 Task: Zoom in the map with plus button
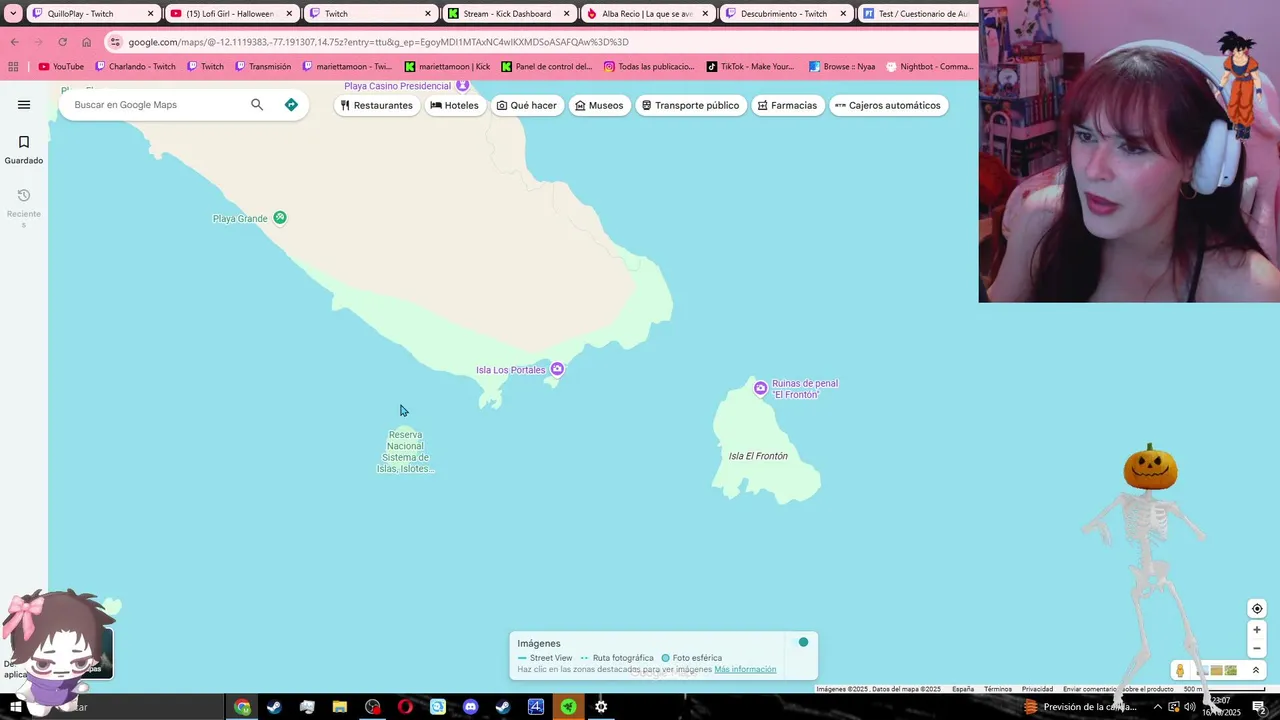(x=1257, y=630)
